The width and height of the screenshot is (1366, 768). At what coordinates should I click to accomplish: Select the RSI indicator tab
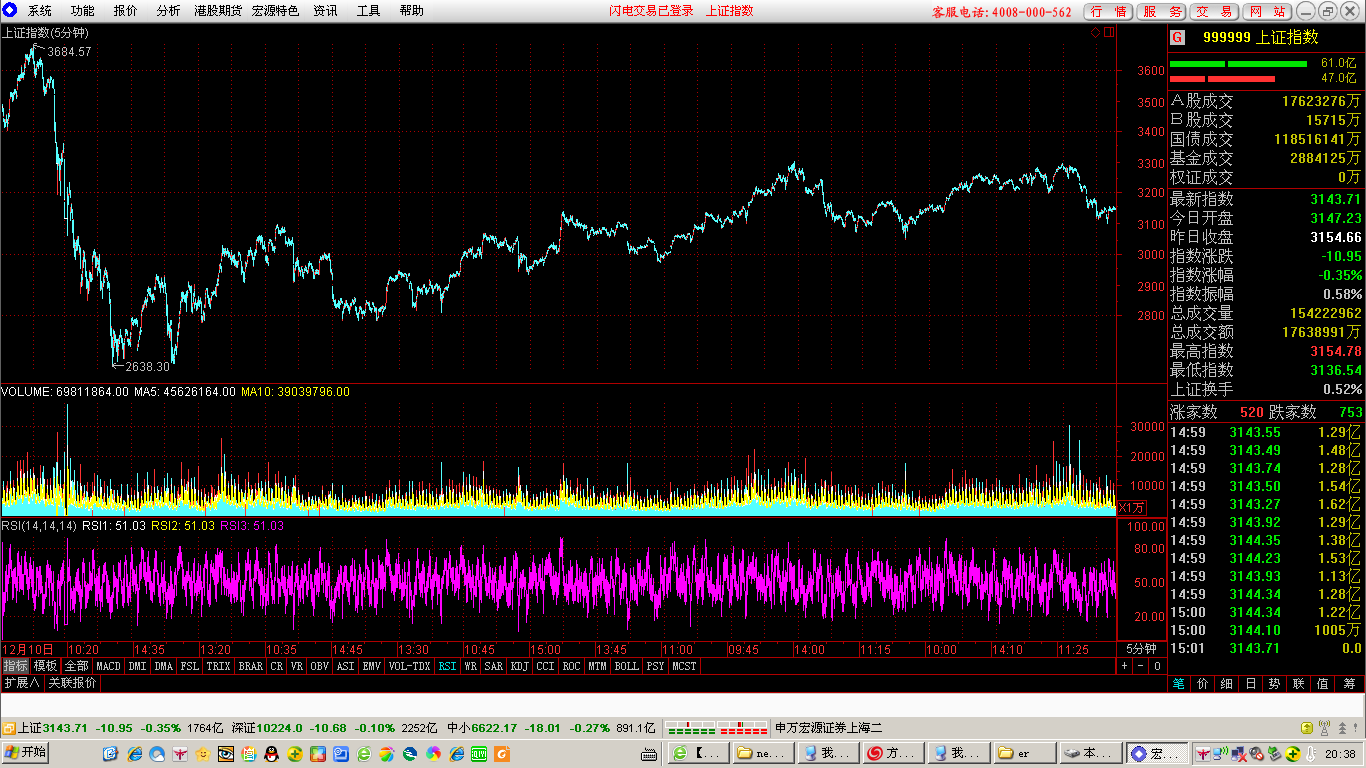tap(447, 666)
